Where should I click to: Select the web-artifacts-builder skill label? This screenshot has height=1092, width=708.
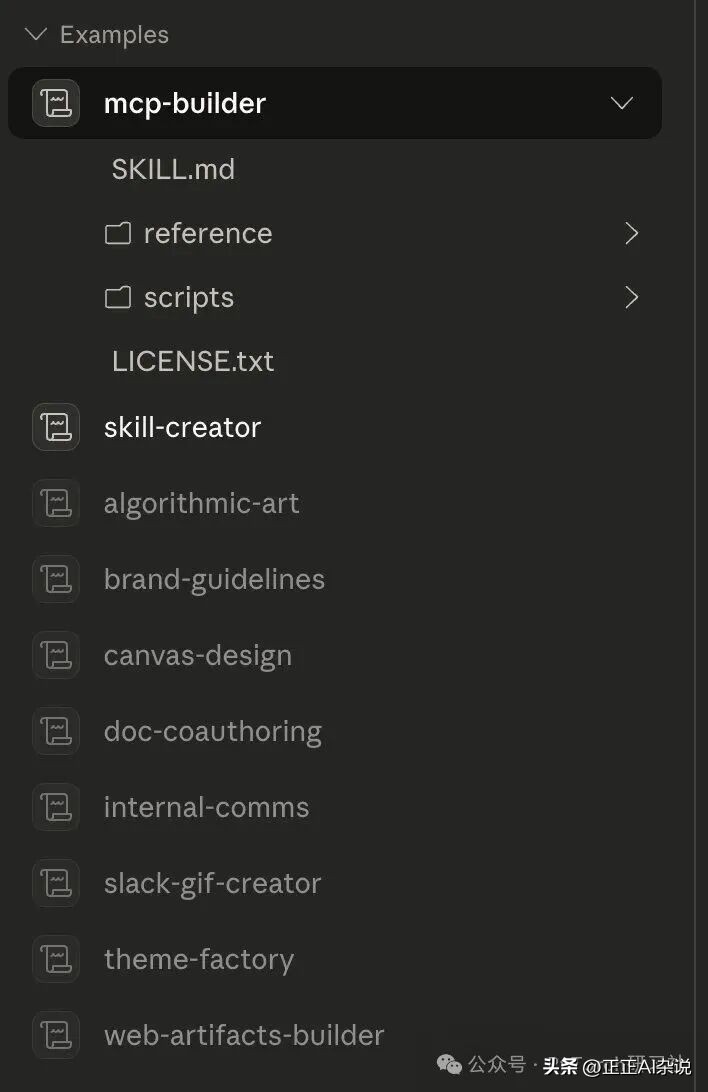pos(244,1035)
